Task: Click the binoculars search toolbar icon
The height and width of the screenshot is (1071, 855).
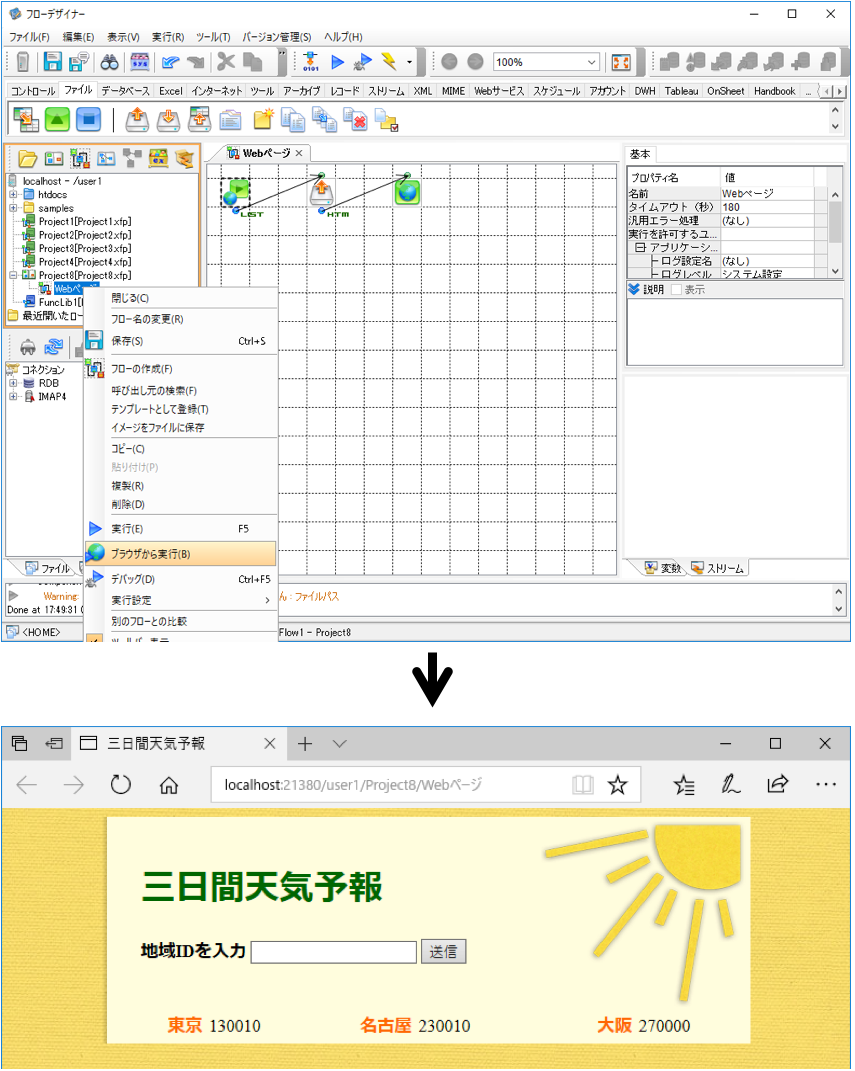Action: click(109, 62)
